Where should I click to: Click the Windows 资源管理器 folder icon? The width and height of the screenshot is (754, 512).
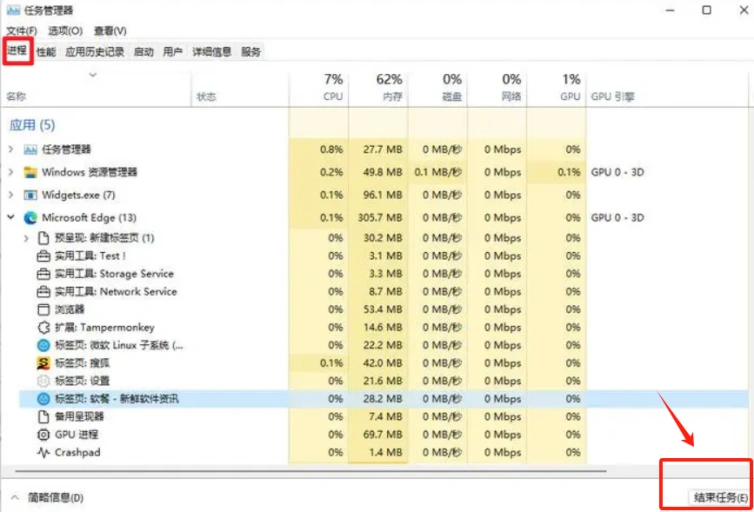tap(30, 172)
